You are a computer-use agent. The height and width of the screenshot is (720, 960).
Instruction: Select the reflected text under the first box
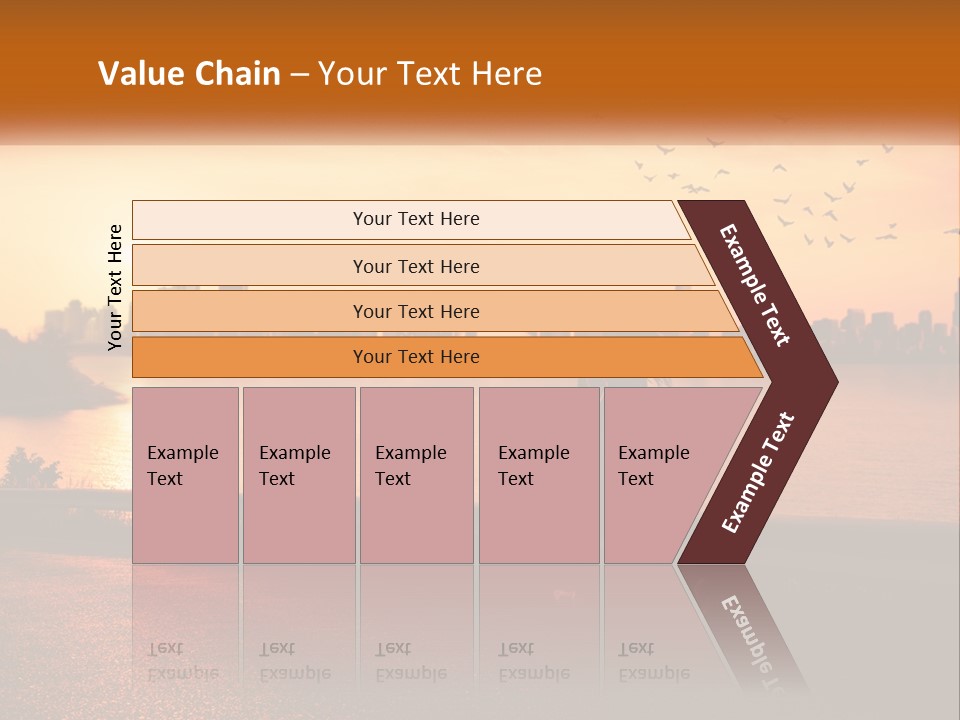(x=182, y=661)
